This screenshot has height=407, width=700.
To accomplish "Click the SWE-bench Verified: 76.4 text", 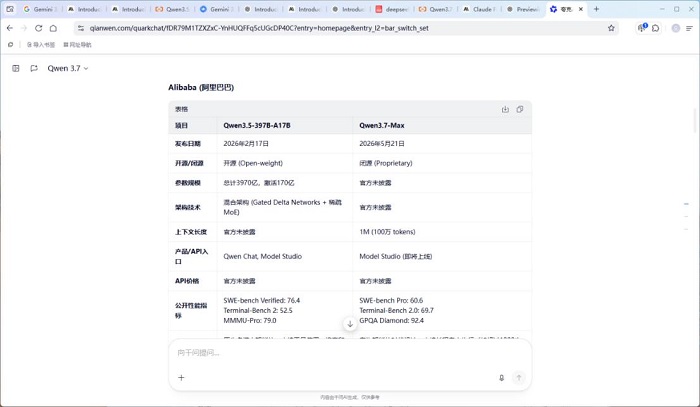I will [262, 300].
